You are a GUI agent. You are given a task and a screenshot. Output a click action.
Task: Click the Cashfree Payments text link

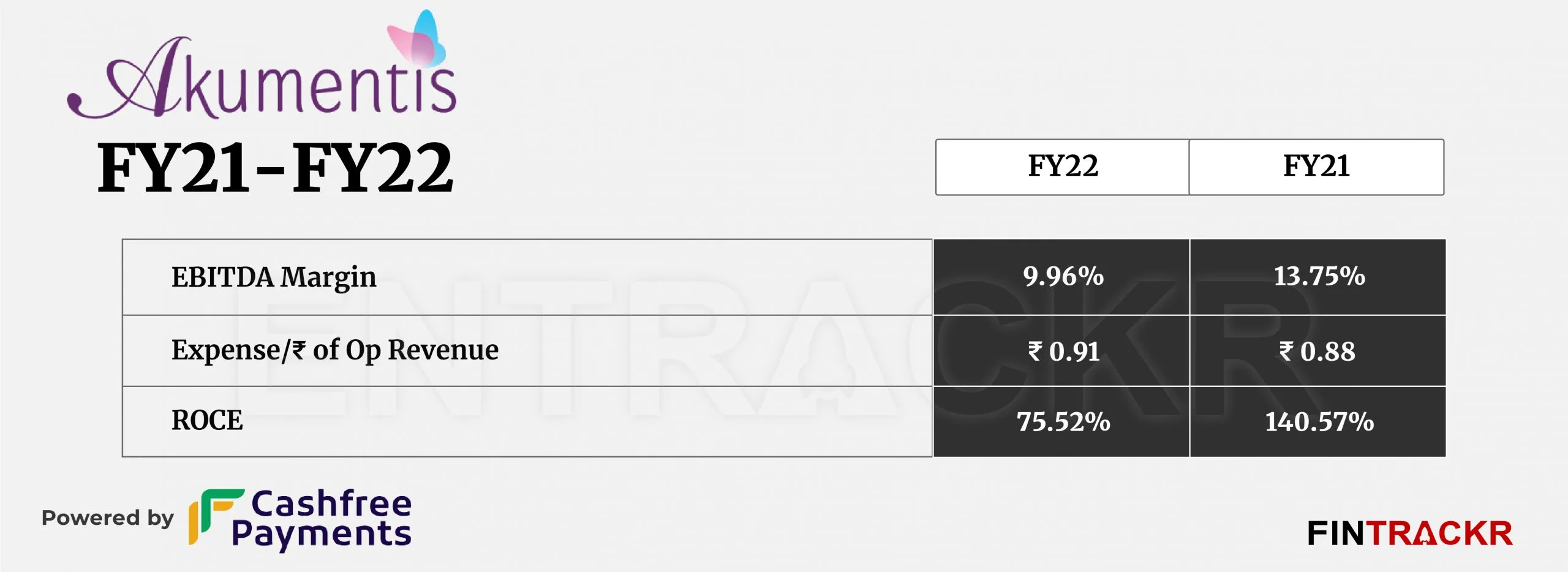(x=322, y=519)
